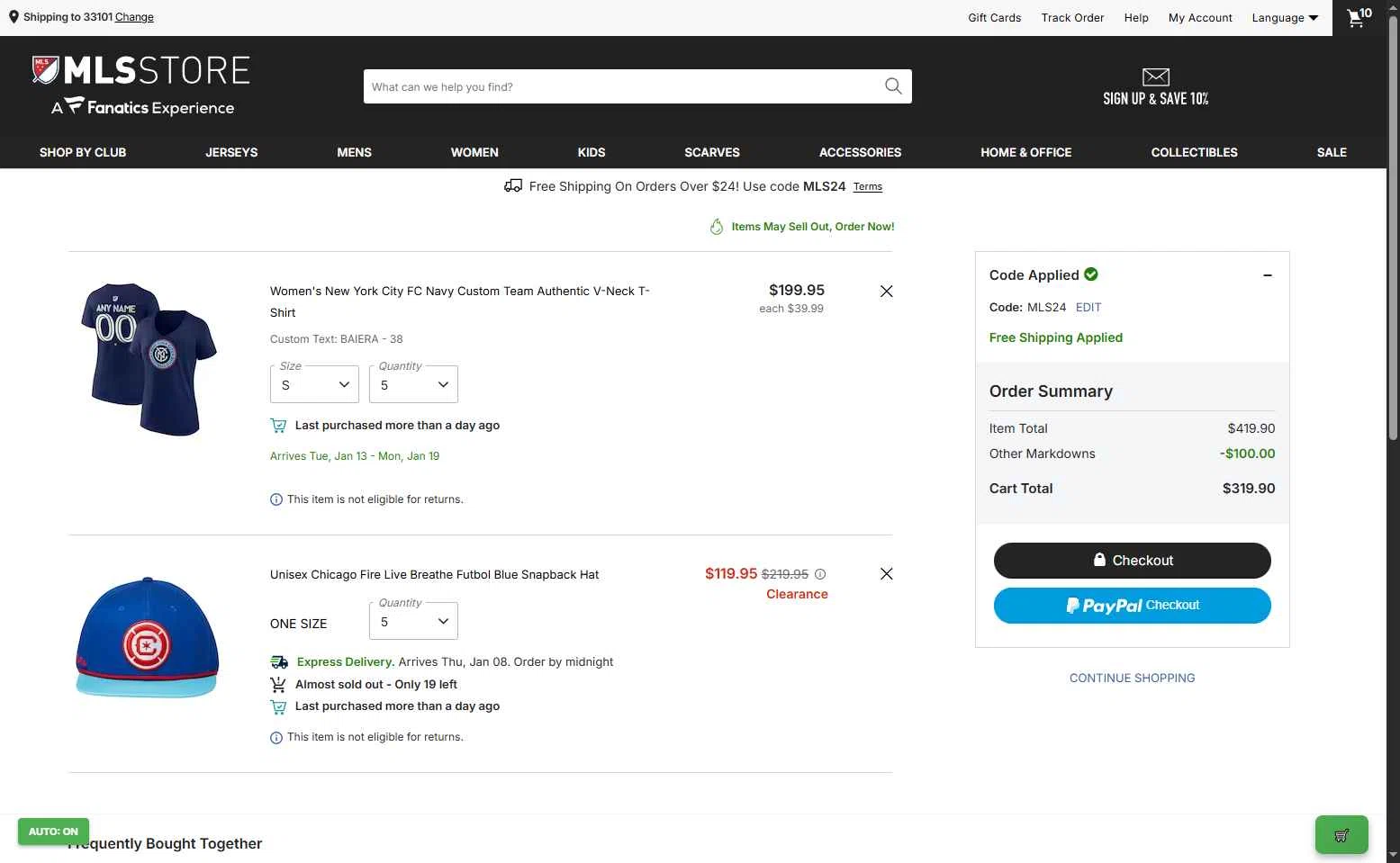Open the T-Shirt Size dropdown

pyautogui.click(x=314, y=384)
